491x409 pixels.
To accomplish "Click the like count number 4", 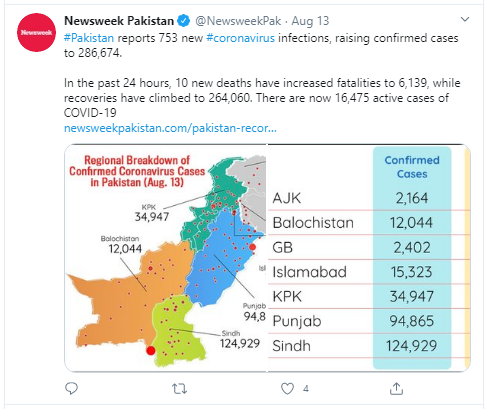I will coord(306,389).
